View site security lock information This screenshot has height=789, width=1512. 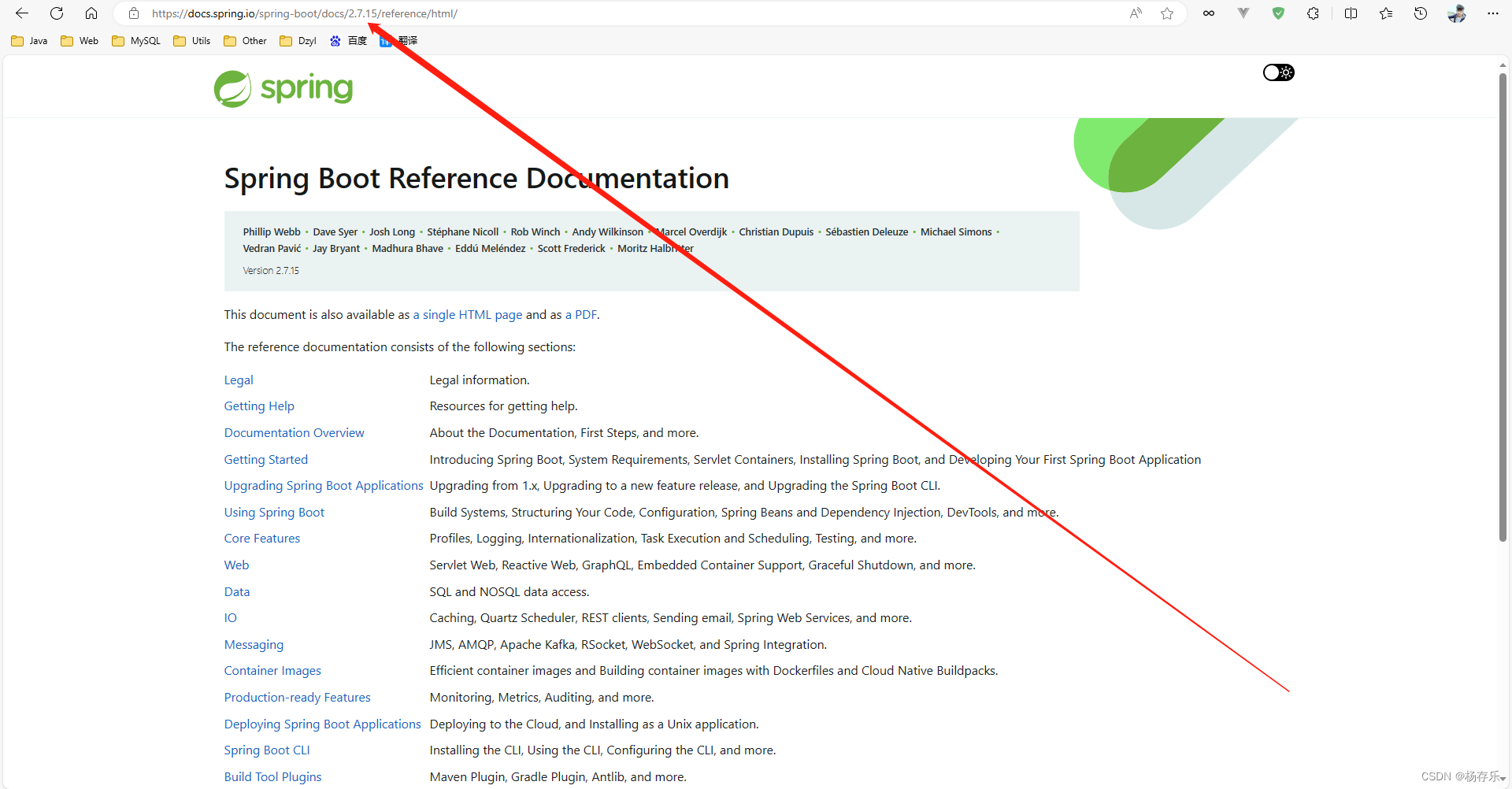pos(134,13)
